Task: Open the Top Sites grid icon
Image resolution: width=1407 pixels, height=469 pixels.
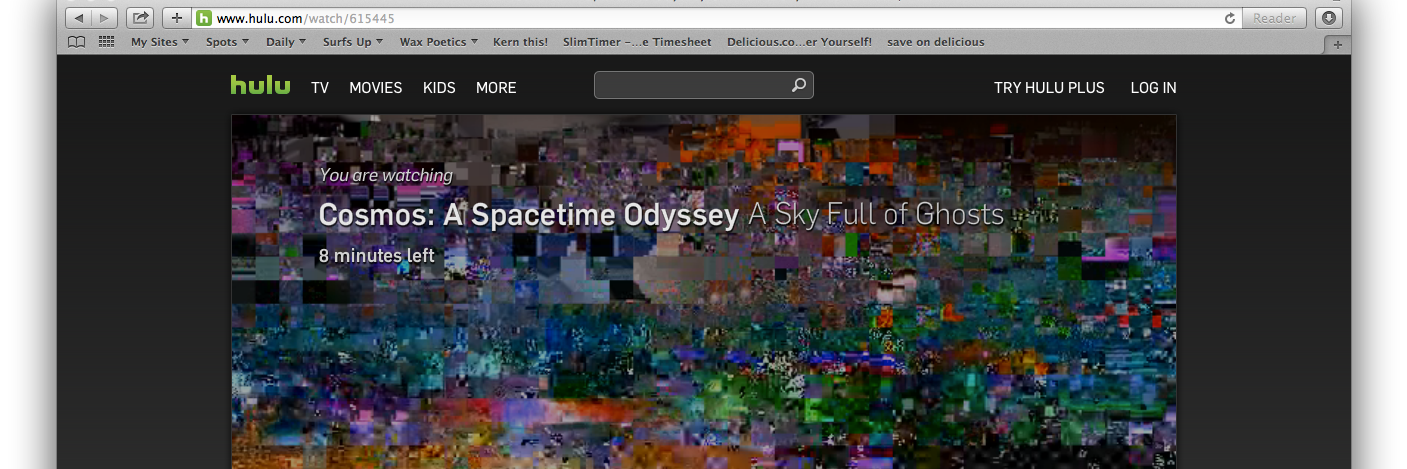Action: coord(106,42)
